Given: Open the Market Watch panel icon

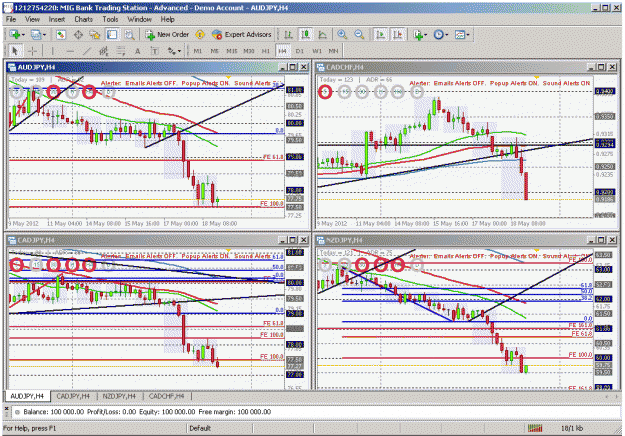Looking at the screenshot, I should click(61, 35).
